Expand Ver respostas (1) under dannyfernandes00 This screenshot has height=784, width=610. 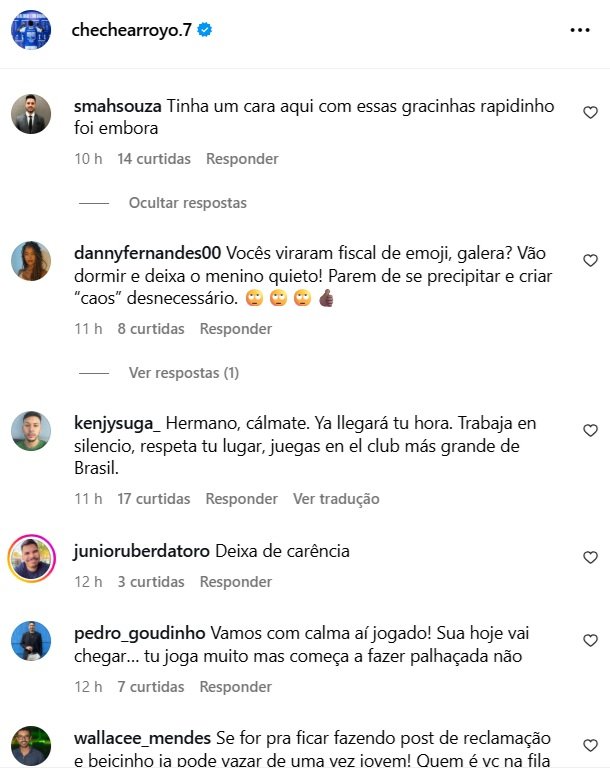click(x=184, y=373)
